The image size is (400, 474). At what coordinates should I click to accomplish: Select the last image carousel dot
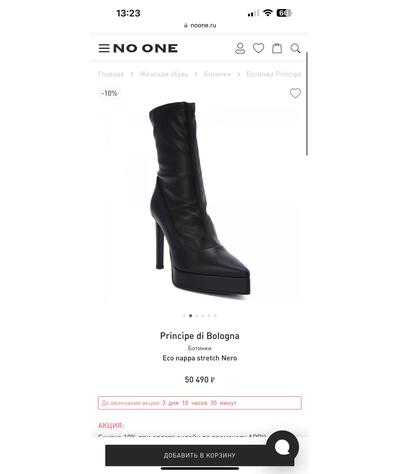pos(215,315)
